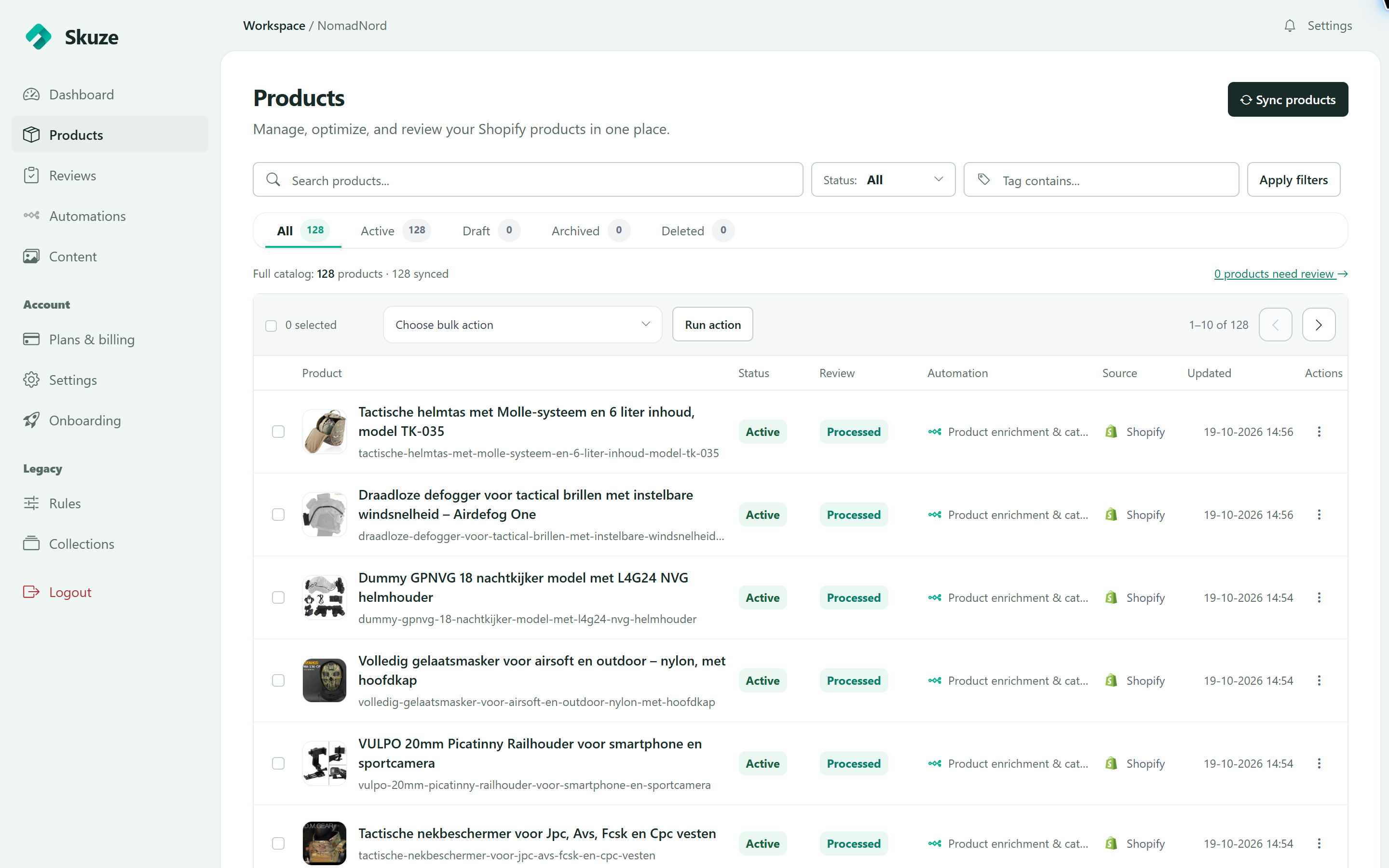
Task: Click the Workspace breadcrumb
Action: (274, 26)
